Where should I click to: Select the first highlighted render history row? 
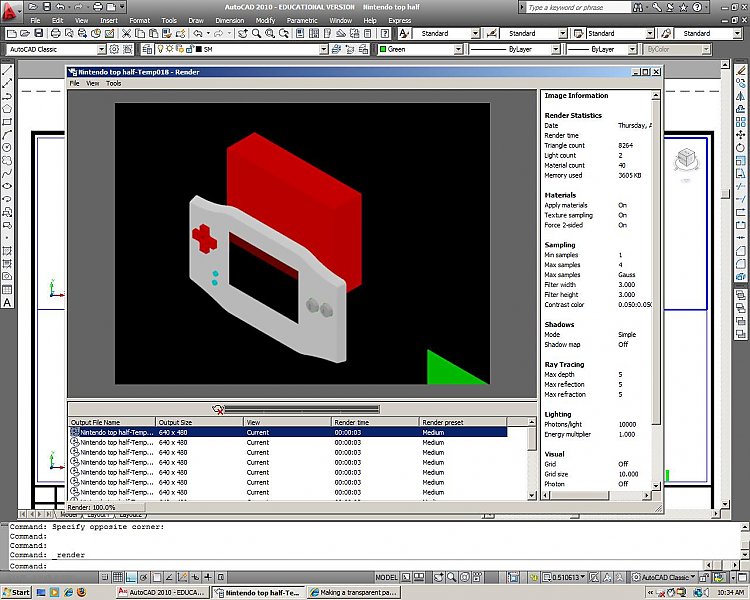point(288,432)
